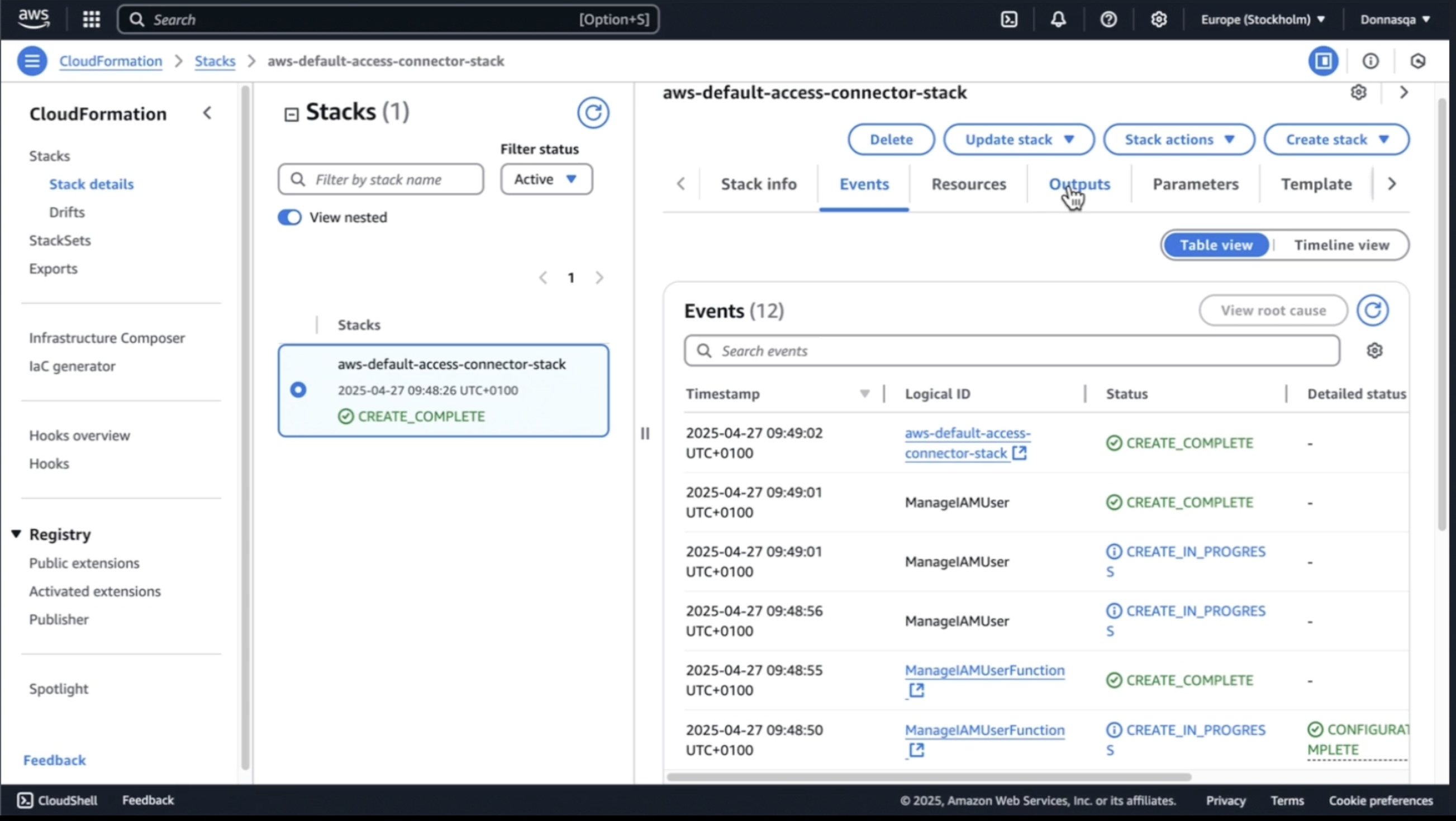Viewport: 1456px width, 821px height.
Task: Launch CloudShell from the top bar icon
Action: tap(1009, 19)
